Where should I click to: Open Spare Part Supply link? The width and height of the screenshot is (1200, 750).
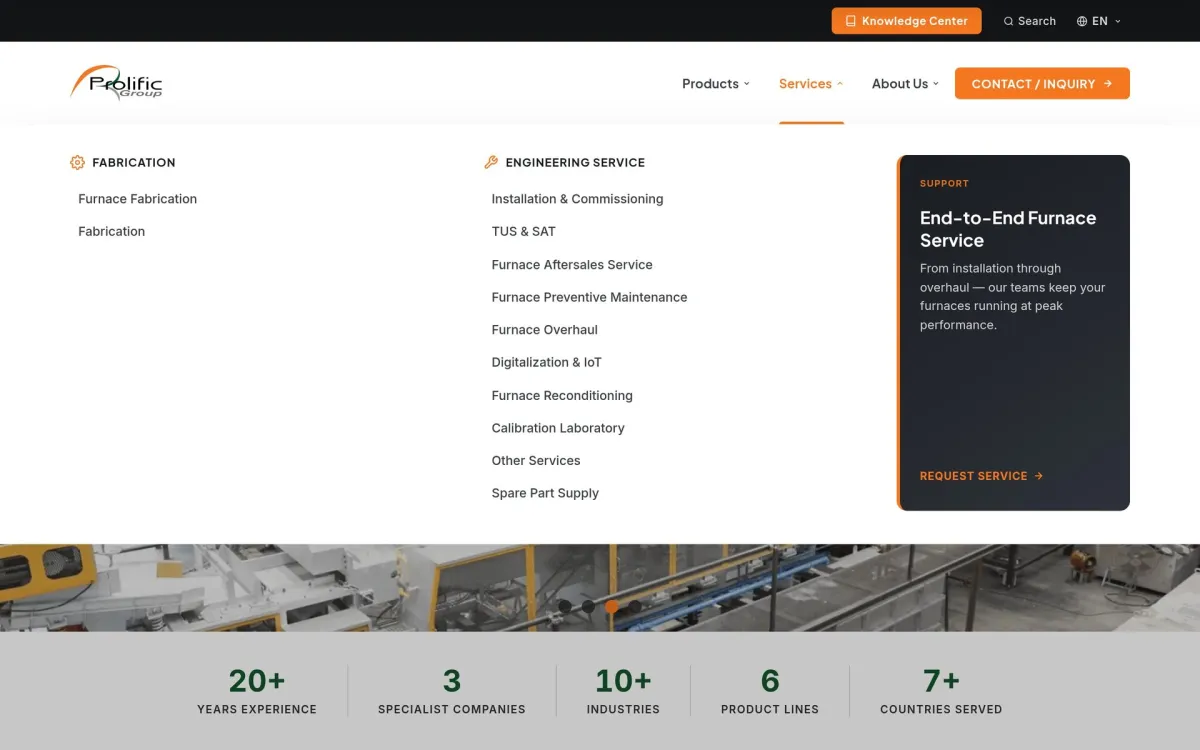[545, 493]
